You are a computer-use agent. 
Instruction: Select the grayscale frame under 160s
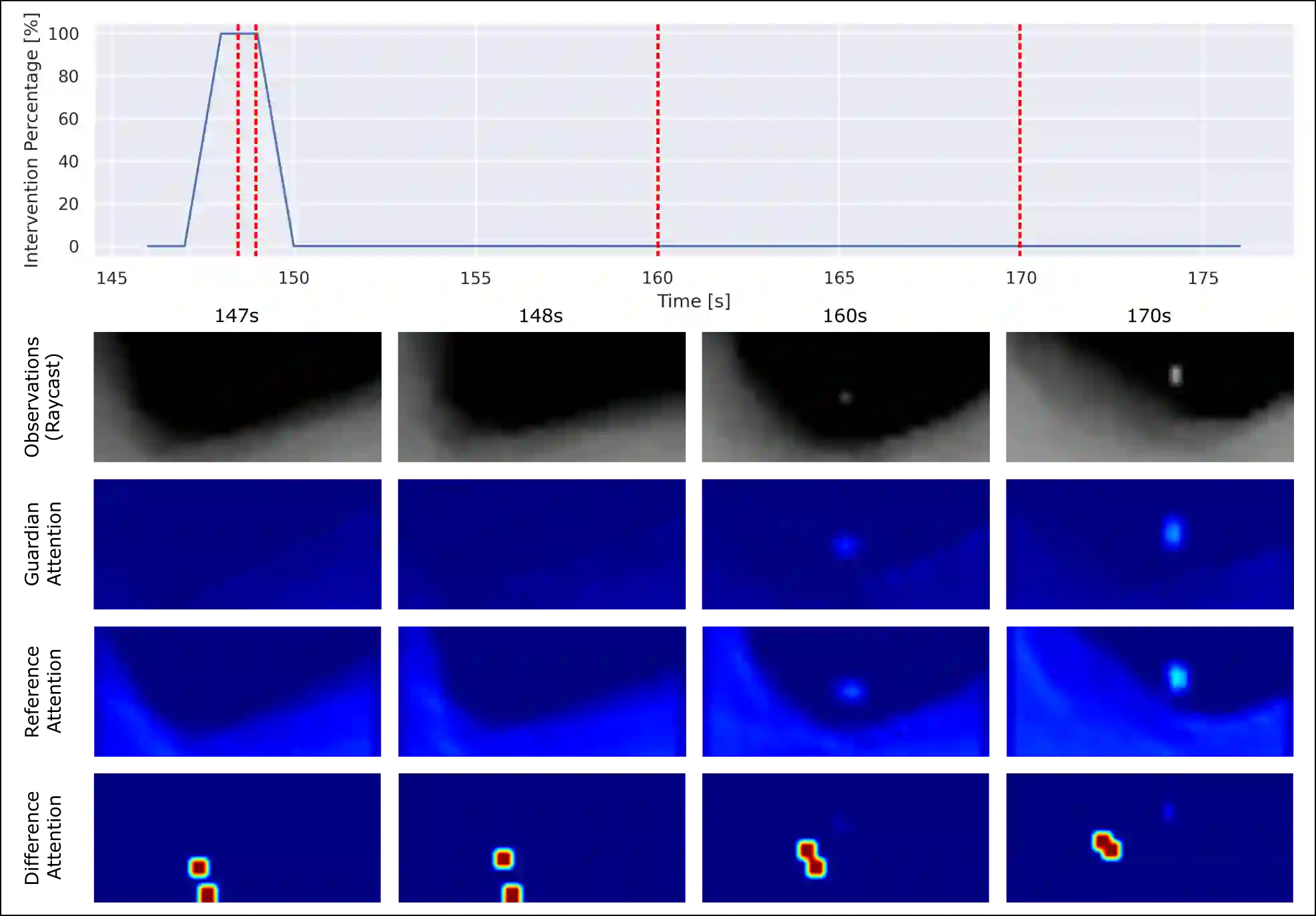845,397
